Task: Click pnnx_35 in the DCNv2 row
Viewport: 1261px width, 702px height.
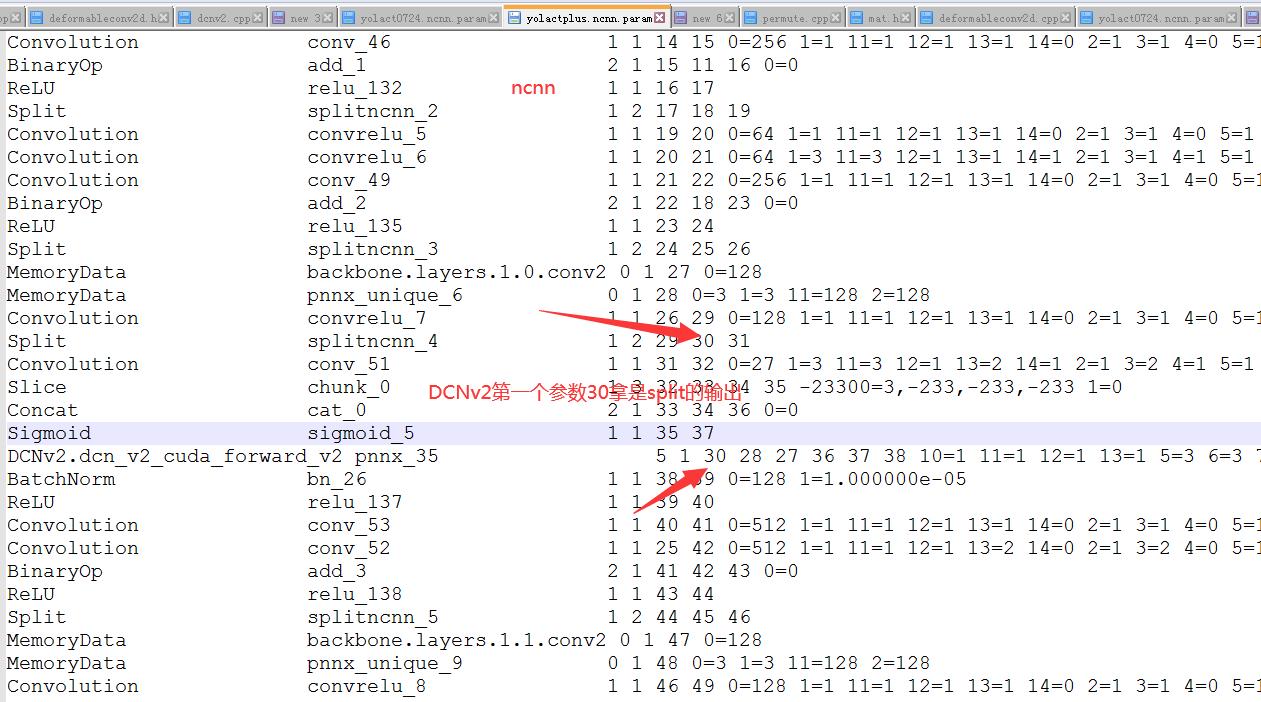Action: tap(397, 456)
